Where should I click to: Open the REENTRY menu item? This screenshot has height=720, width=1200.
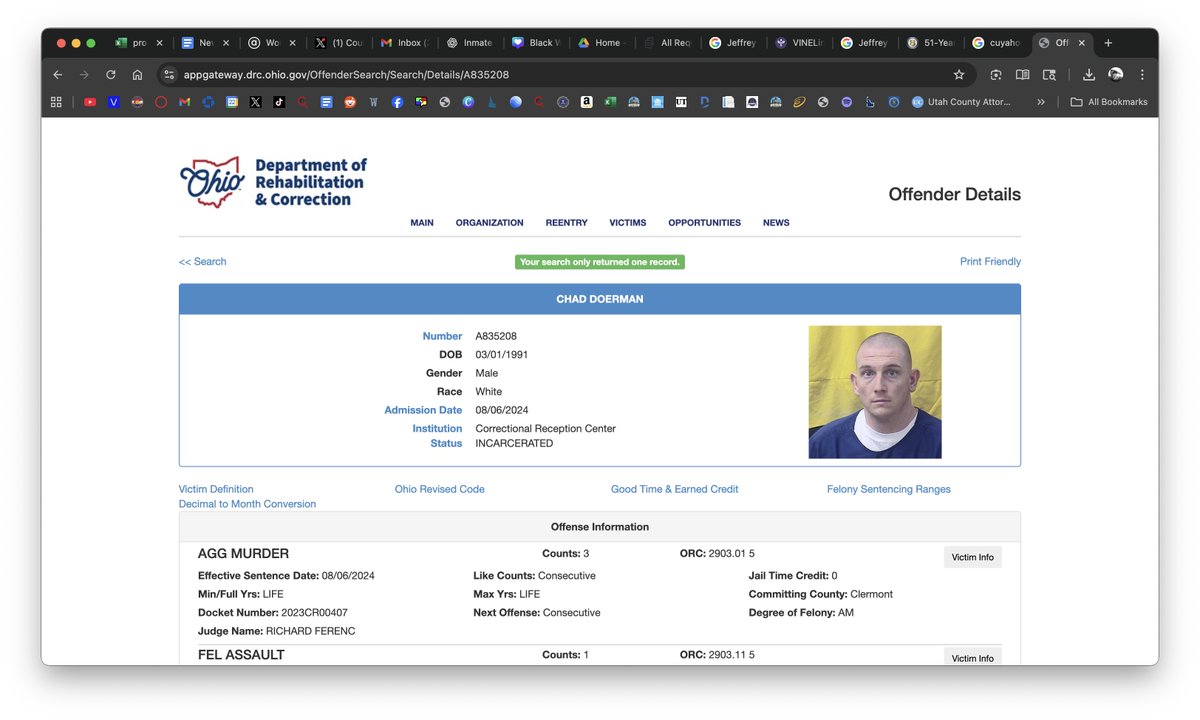tap(566, 223)
